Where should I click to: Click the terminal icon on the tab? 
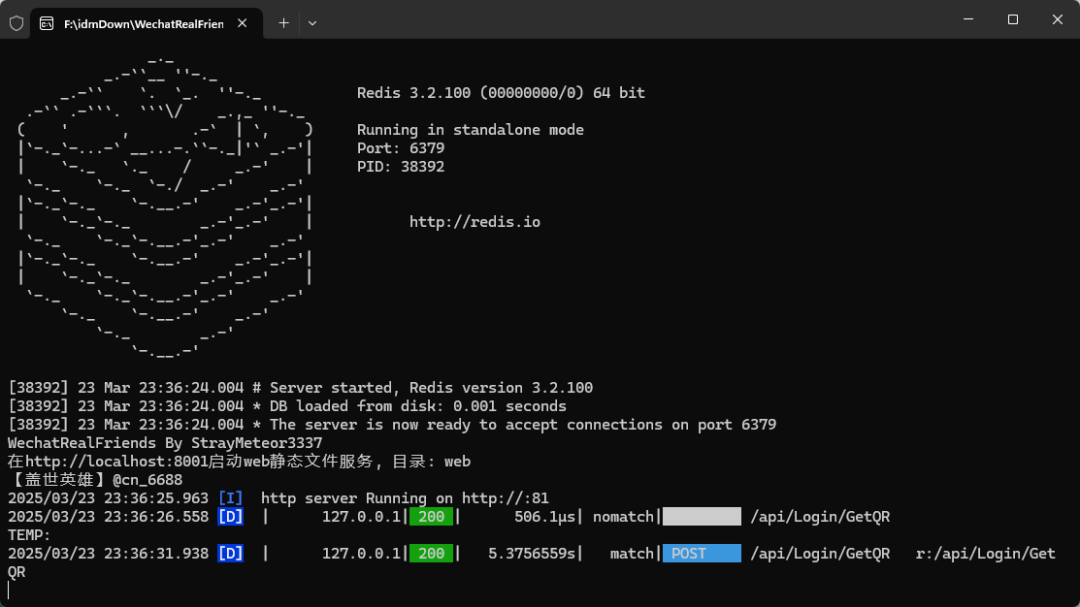point(47,23)
